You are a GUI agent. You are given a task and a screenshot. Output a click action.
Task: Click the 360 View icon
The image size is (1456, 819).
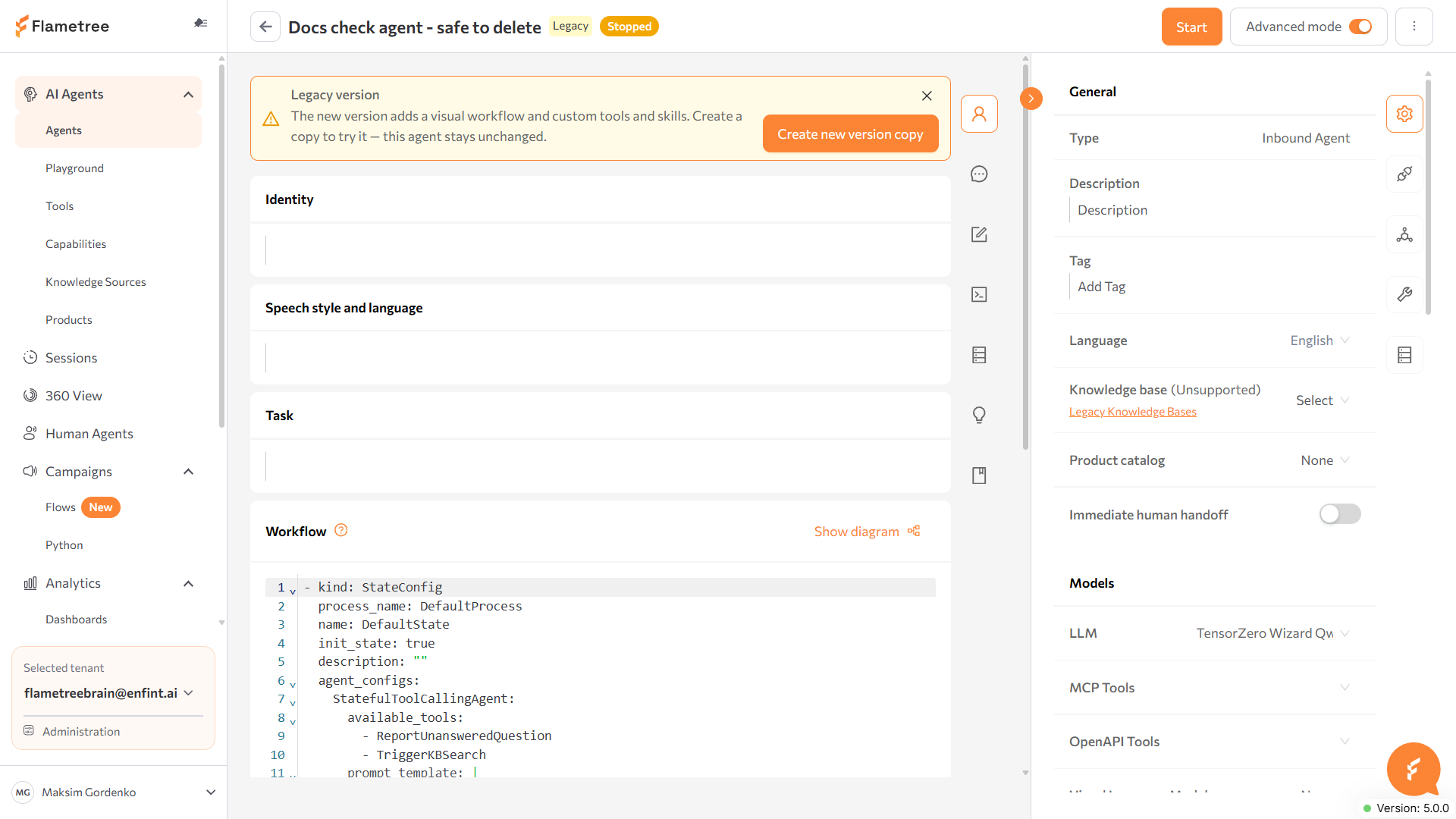30,395
